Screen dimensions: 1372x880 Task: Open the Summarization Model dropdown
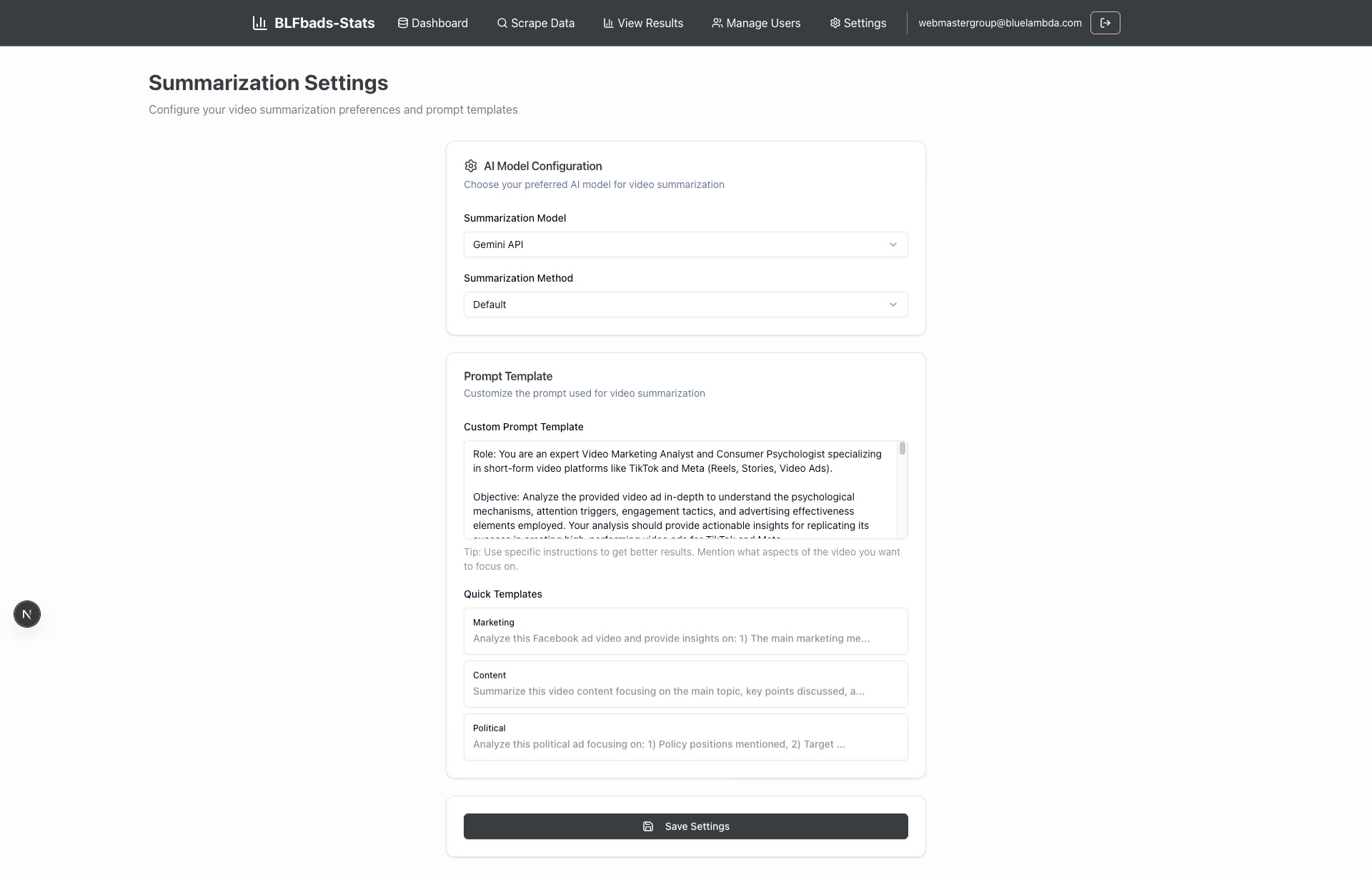[x=685, y=244]
